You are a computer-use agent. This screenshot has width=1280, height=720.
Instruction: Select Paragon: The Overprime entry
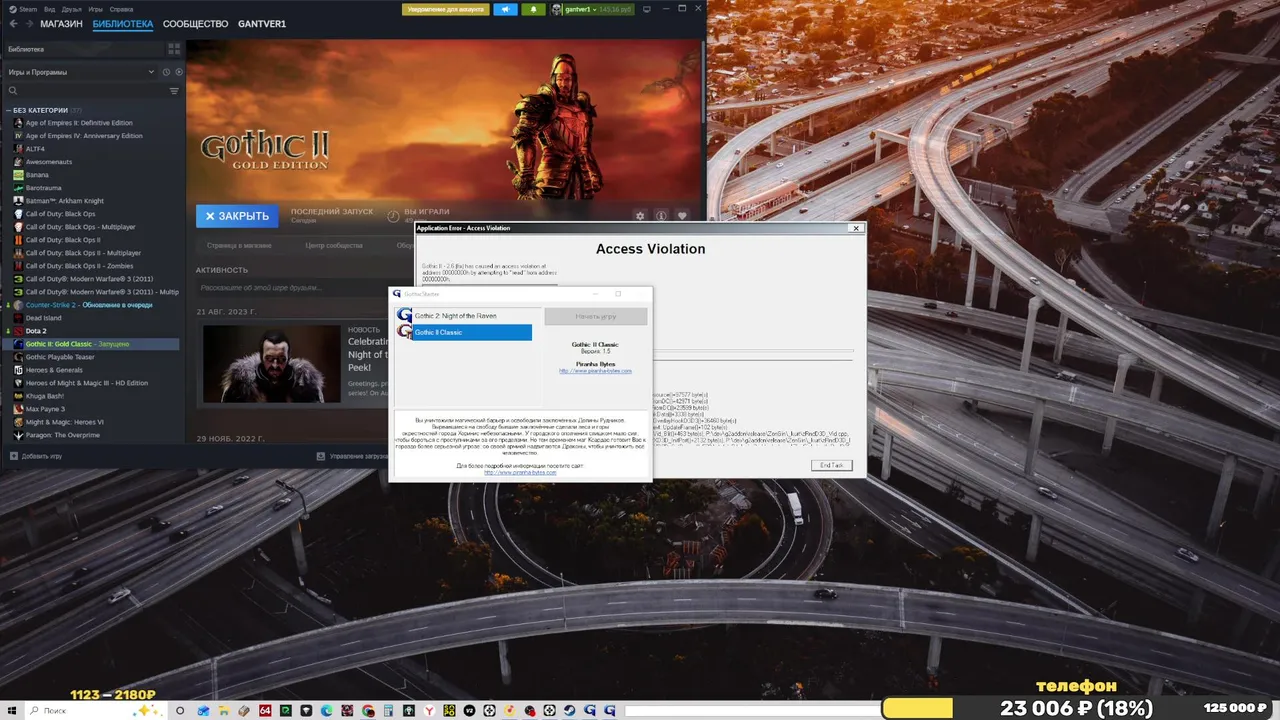(x=63, y=435)
